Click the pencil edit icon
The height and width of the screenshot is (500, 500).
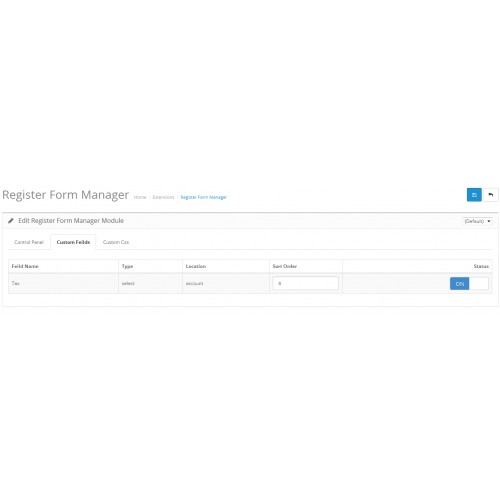tap(11, 221)
